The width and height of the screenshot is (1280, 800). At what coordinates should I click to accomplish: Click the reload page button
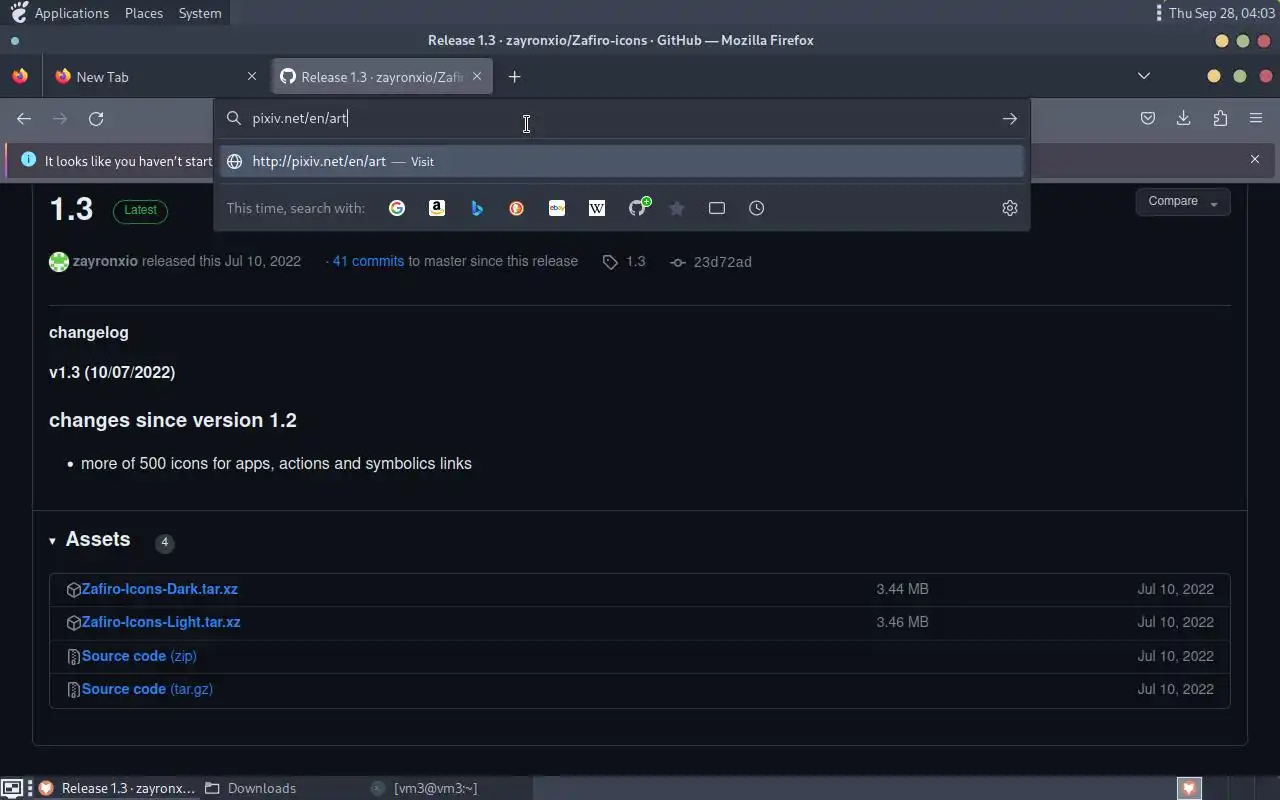(x=96, y=119)
